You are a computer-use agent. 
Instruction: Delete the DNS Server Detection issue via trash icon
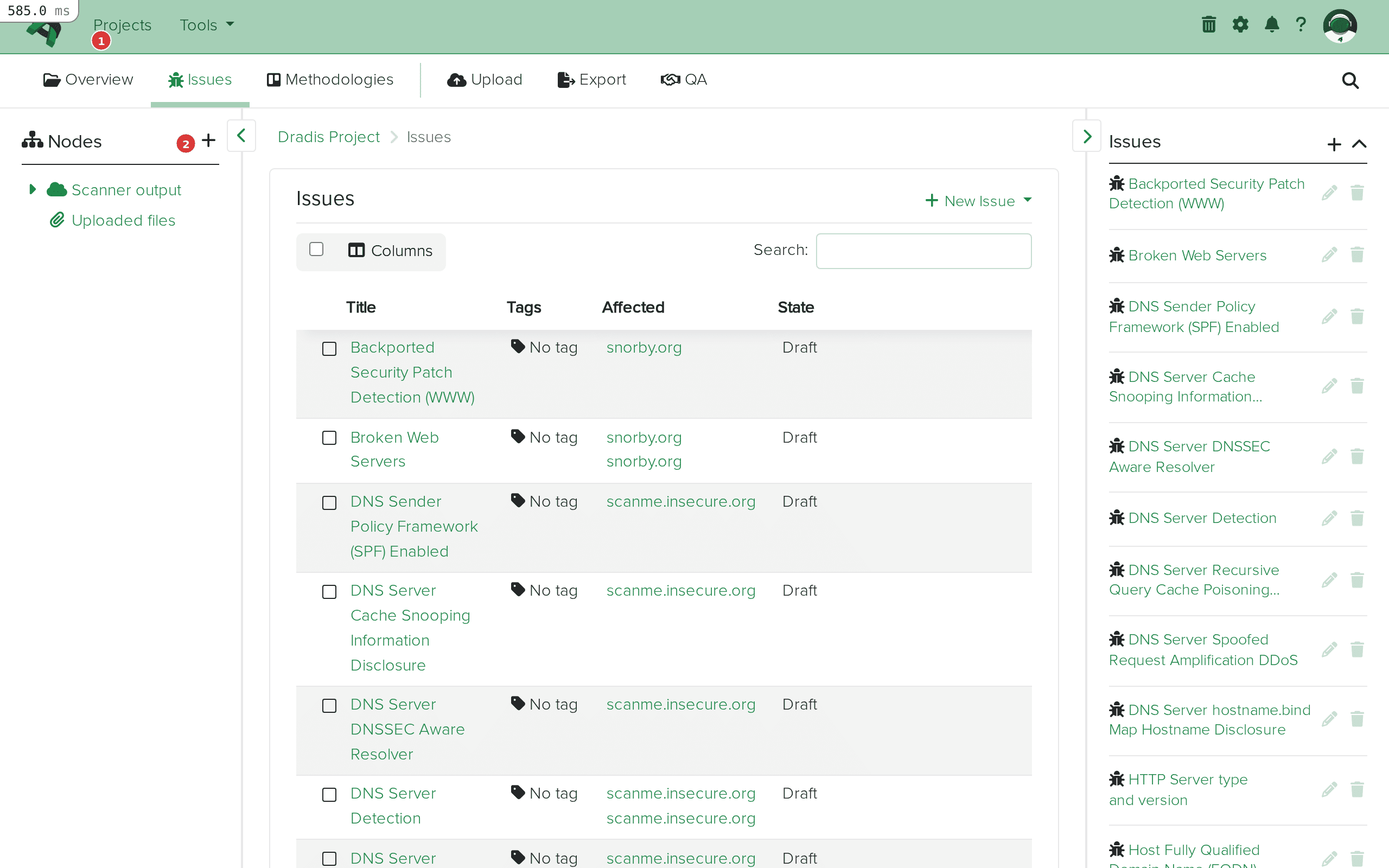tap(1358, 519)
